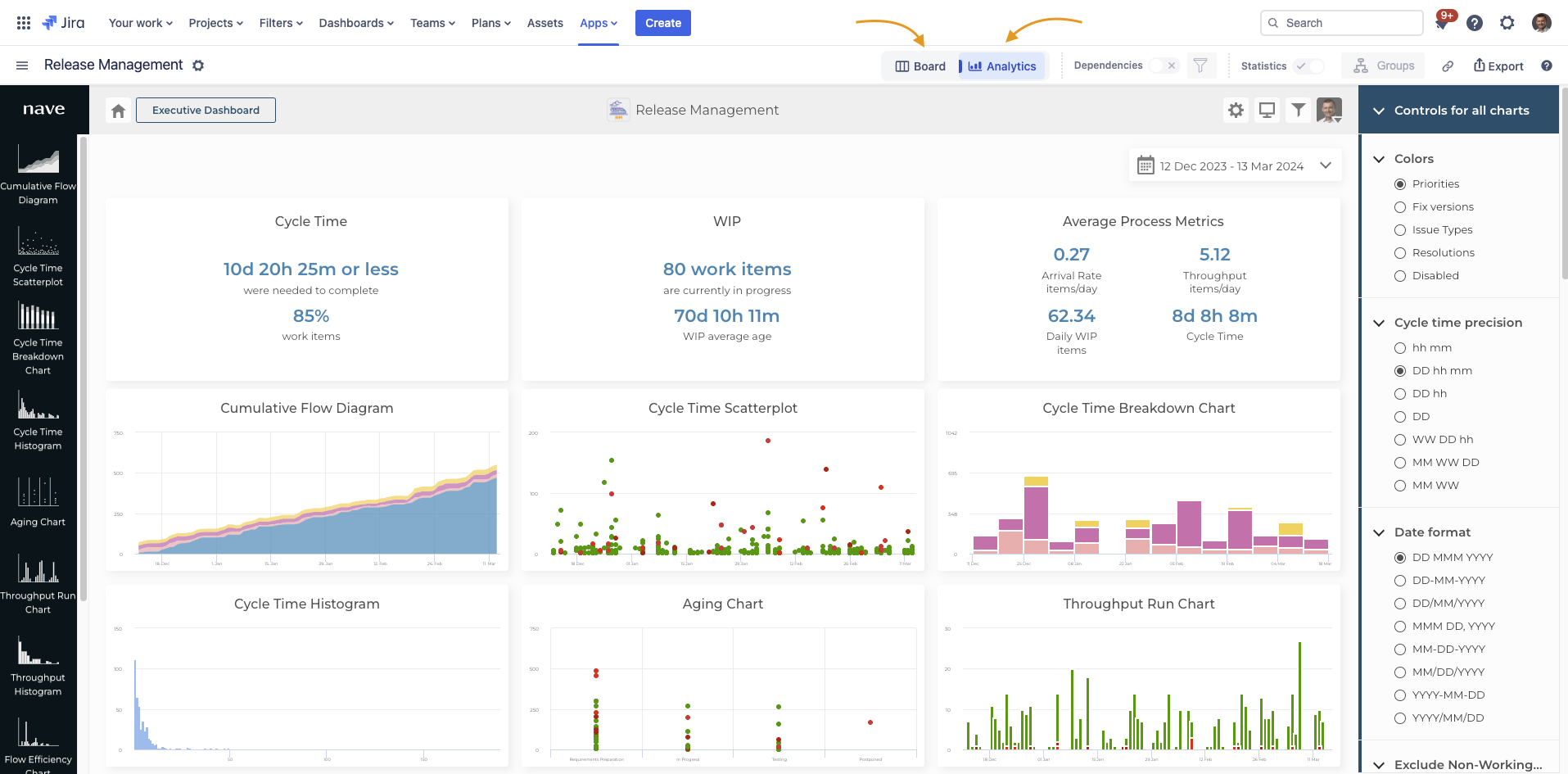Open Aging Chart in the sidebar
Viewport: 1568px width, 774px height.
point(38,501)
